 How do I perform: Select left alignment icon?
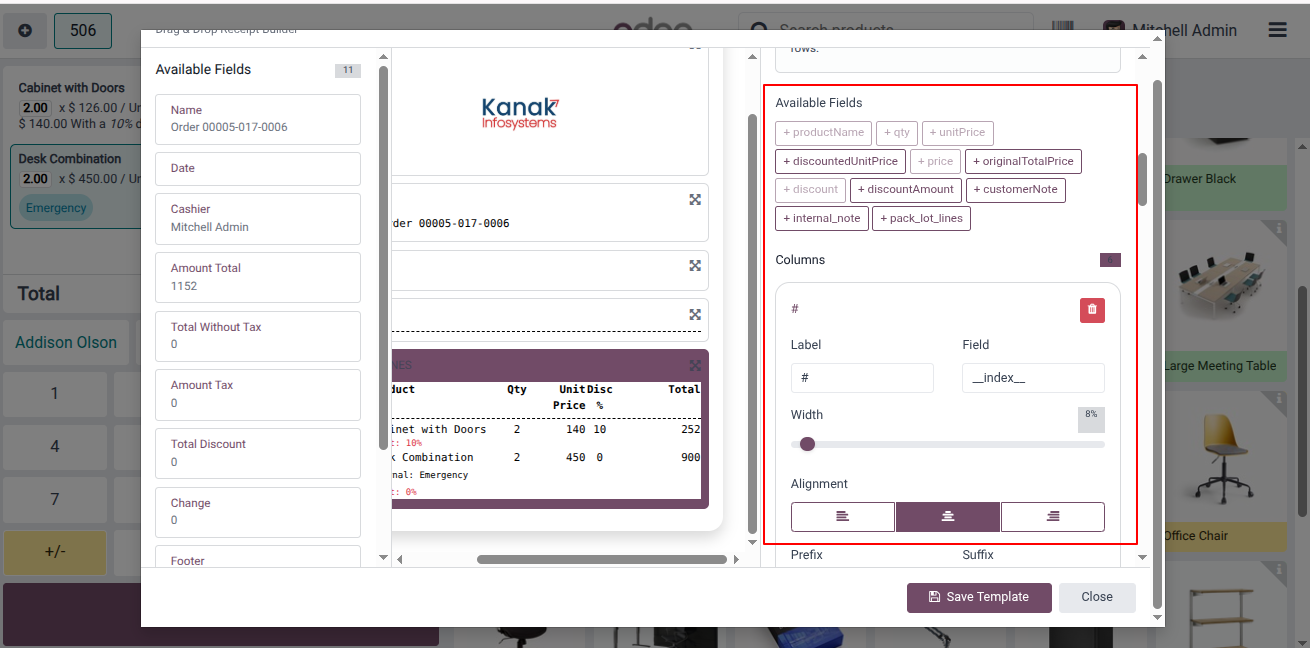pos(843,516)
